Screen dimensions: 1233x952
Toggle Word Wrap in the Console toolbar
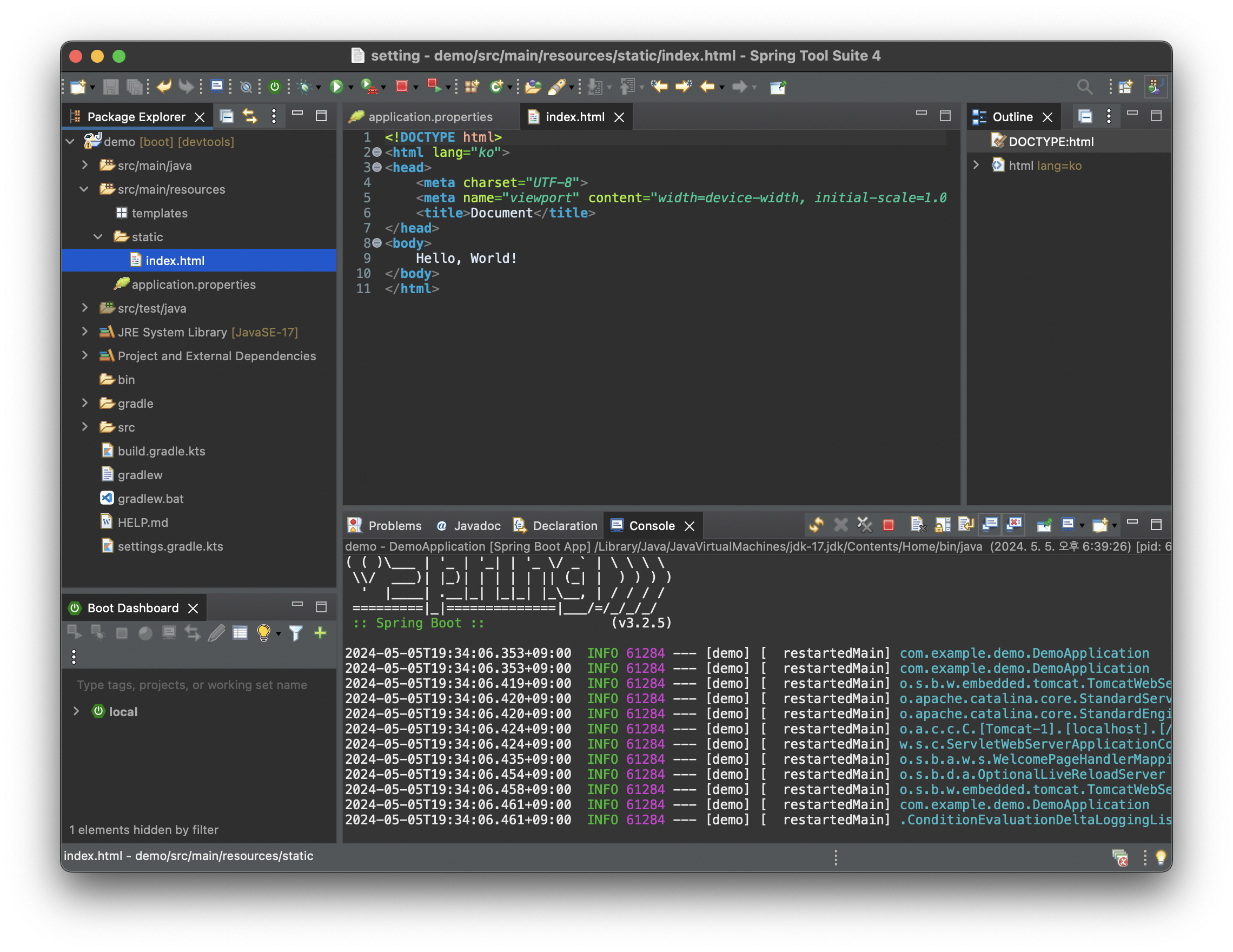[x=966, y=526]
